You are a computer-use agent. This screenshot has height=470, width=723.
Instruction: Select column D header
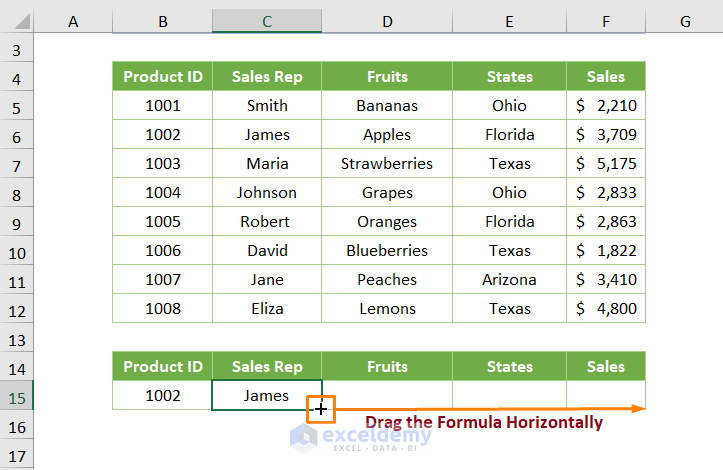click(x=387, y=21)
